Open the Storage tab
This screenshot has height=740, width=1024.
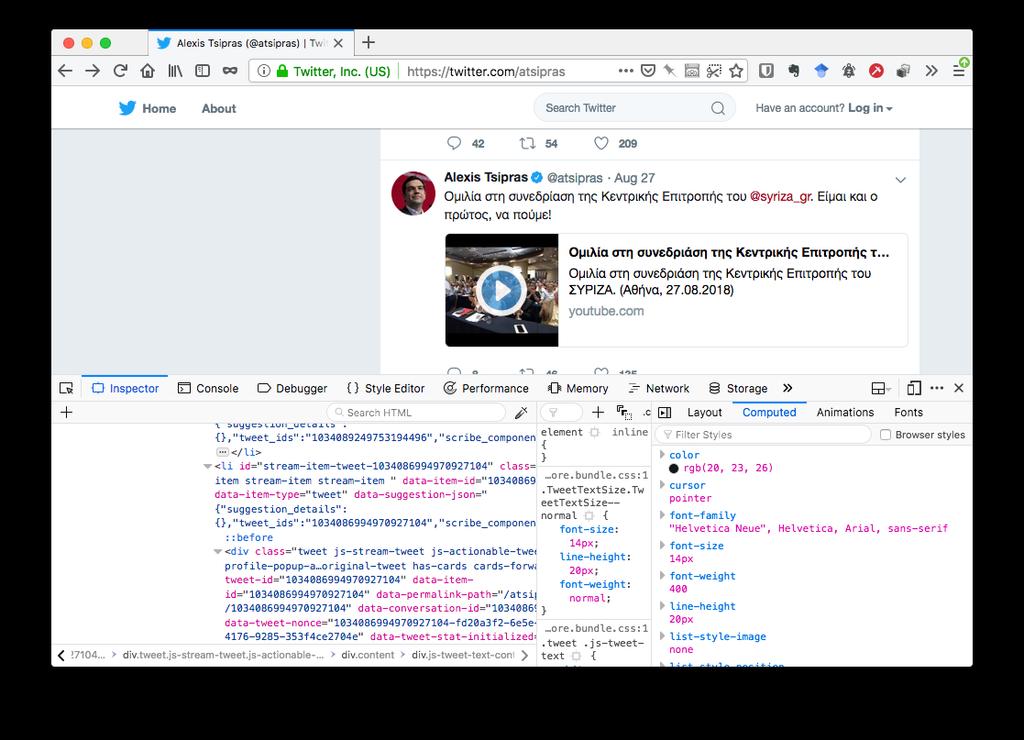coord(738,388)
